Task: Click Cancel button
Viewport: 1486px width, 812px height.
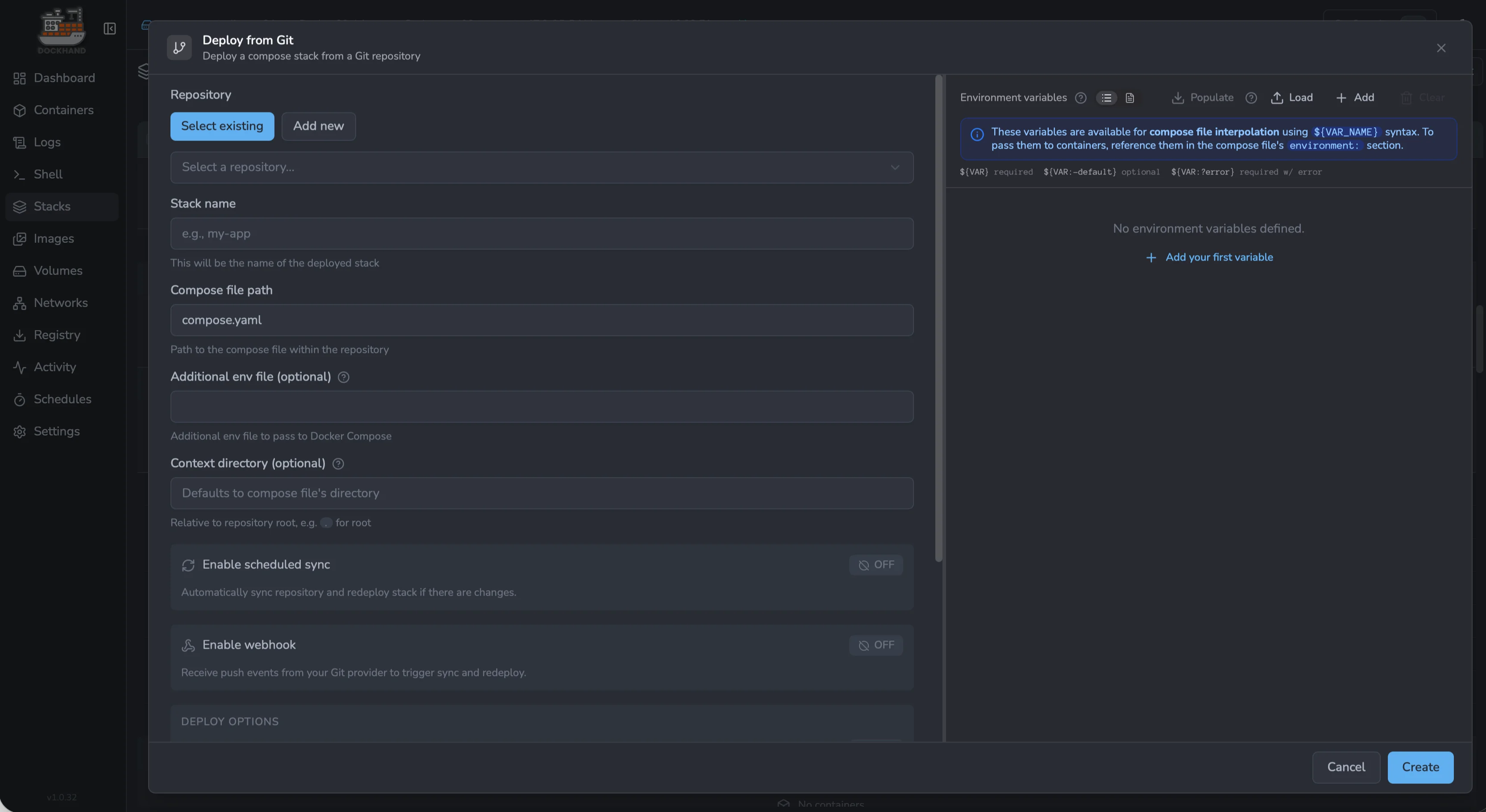Action: pos(1346,767)
